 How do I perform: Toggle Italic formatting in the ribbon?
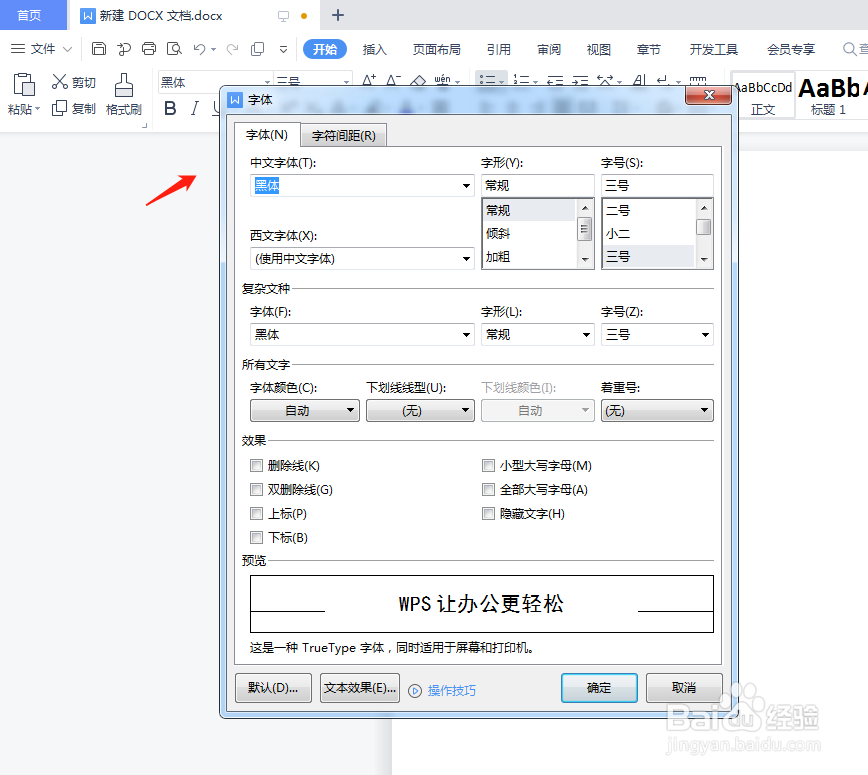point(194,108)
